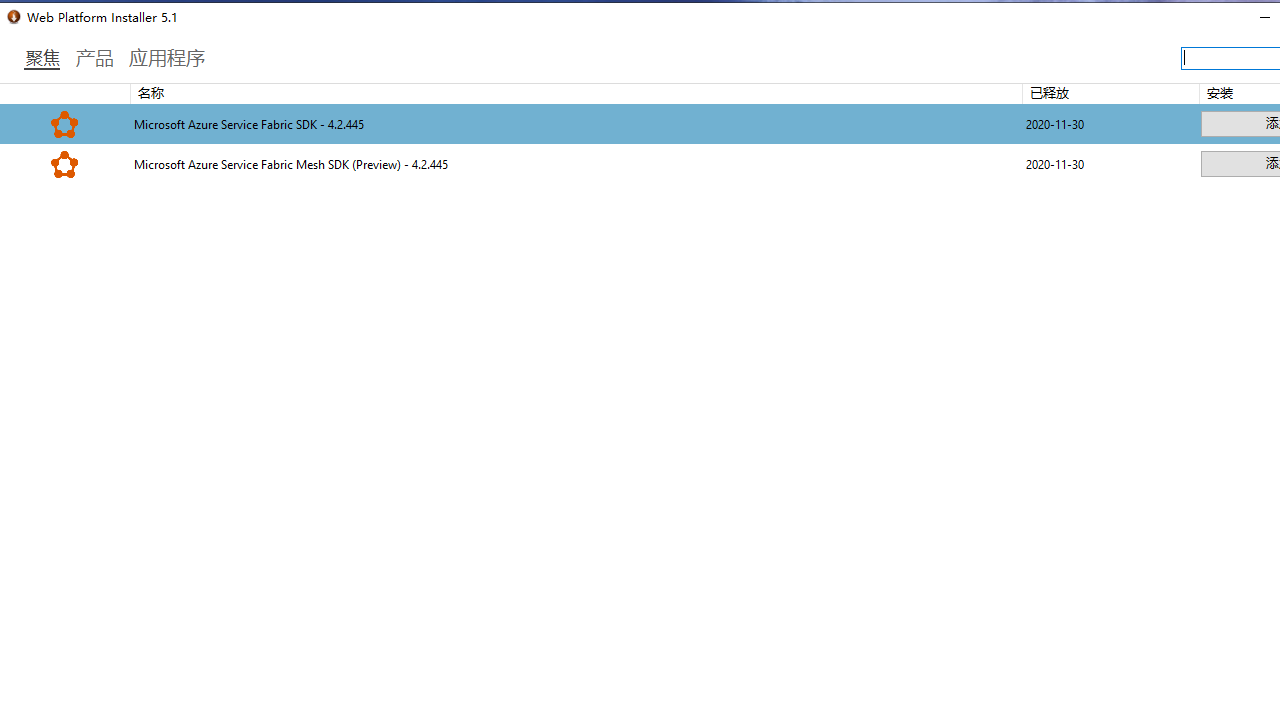Click the 名称 column header

click(150, 93)
